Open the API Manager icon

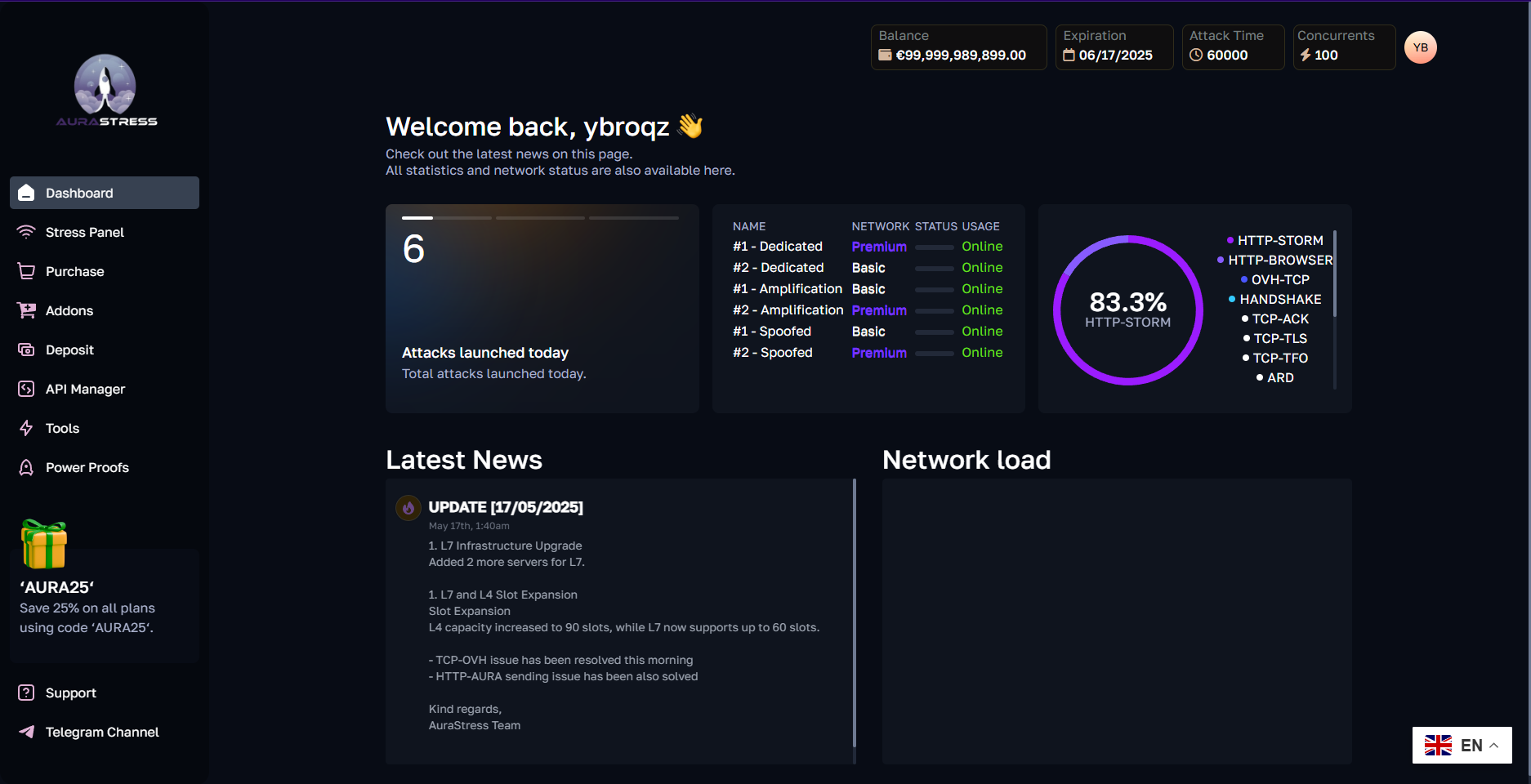pyautogui.click(x=26, y=389)
